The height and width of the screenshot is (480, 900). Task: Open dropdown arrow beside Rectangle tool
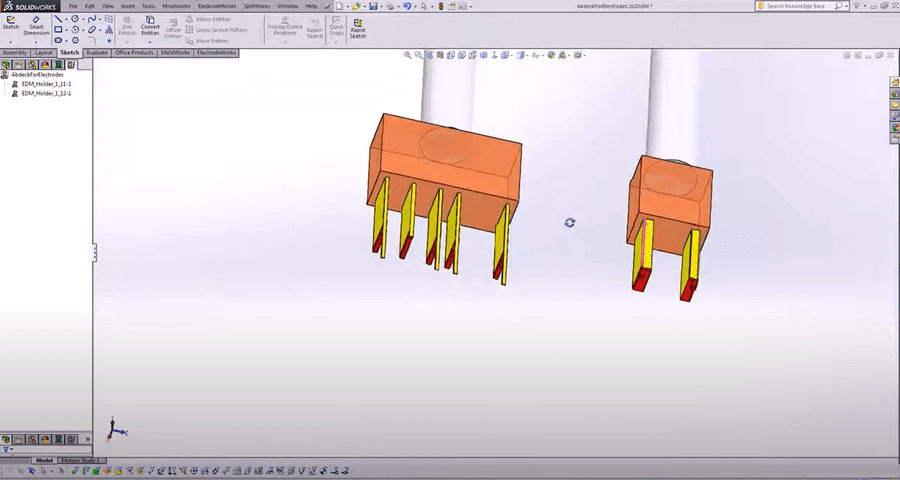click(x=67, y=30)
